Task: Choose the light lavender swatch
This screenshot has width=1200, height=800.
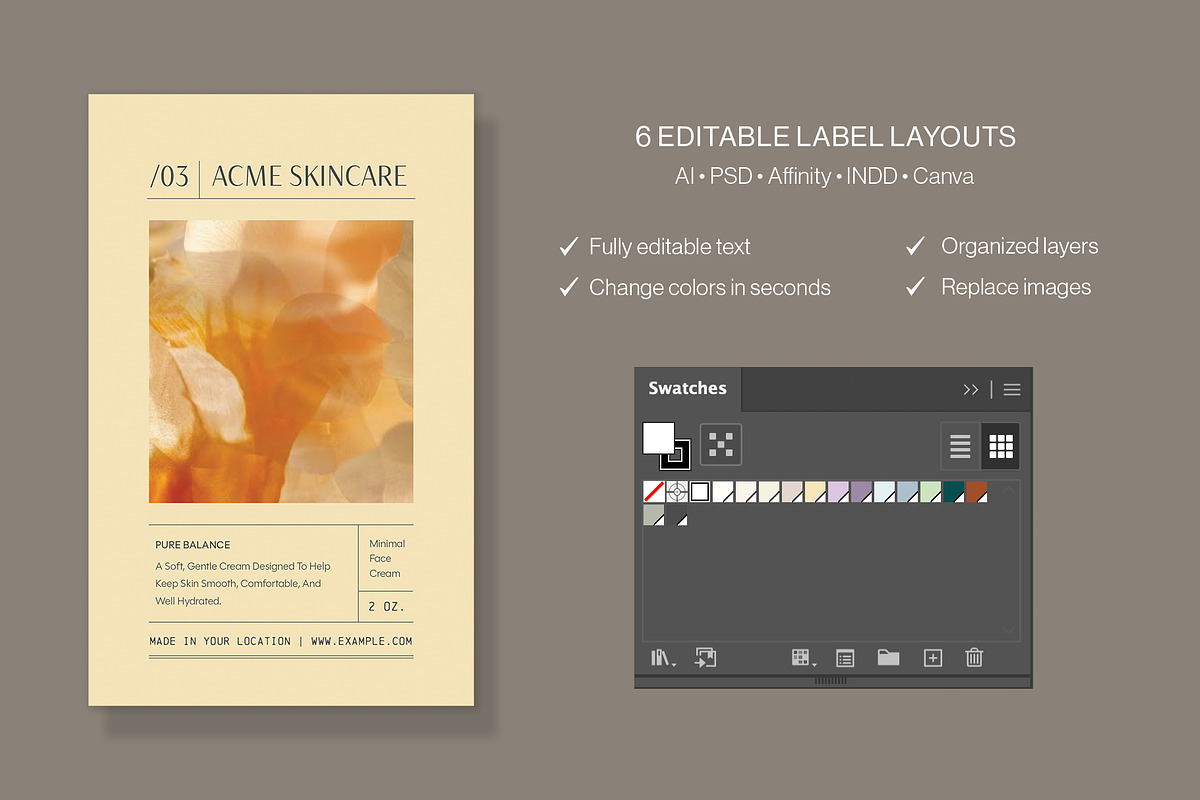Action: 838,492
